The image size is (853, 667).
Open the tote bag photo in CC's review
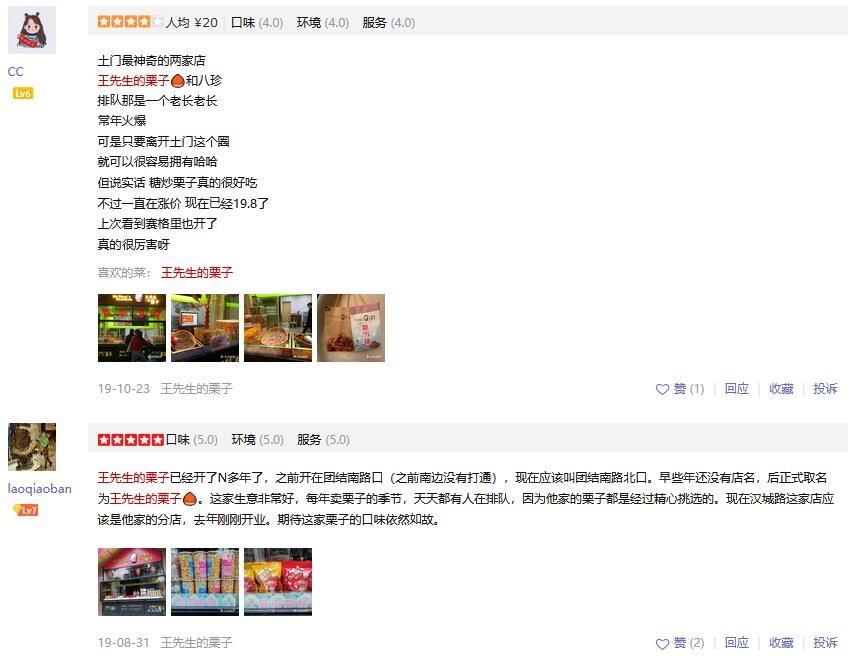click(351, 328)
